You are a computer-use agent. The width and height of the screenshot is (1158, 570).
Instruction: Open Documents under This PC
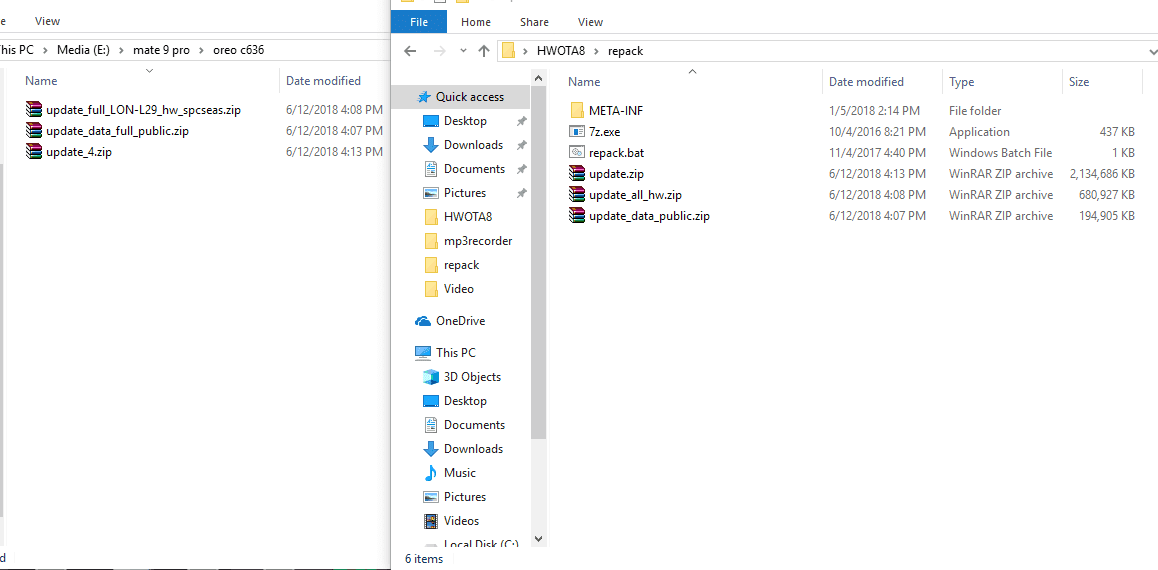click(474, 425)
